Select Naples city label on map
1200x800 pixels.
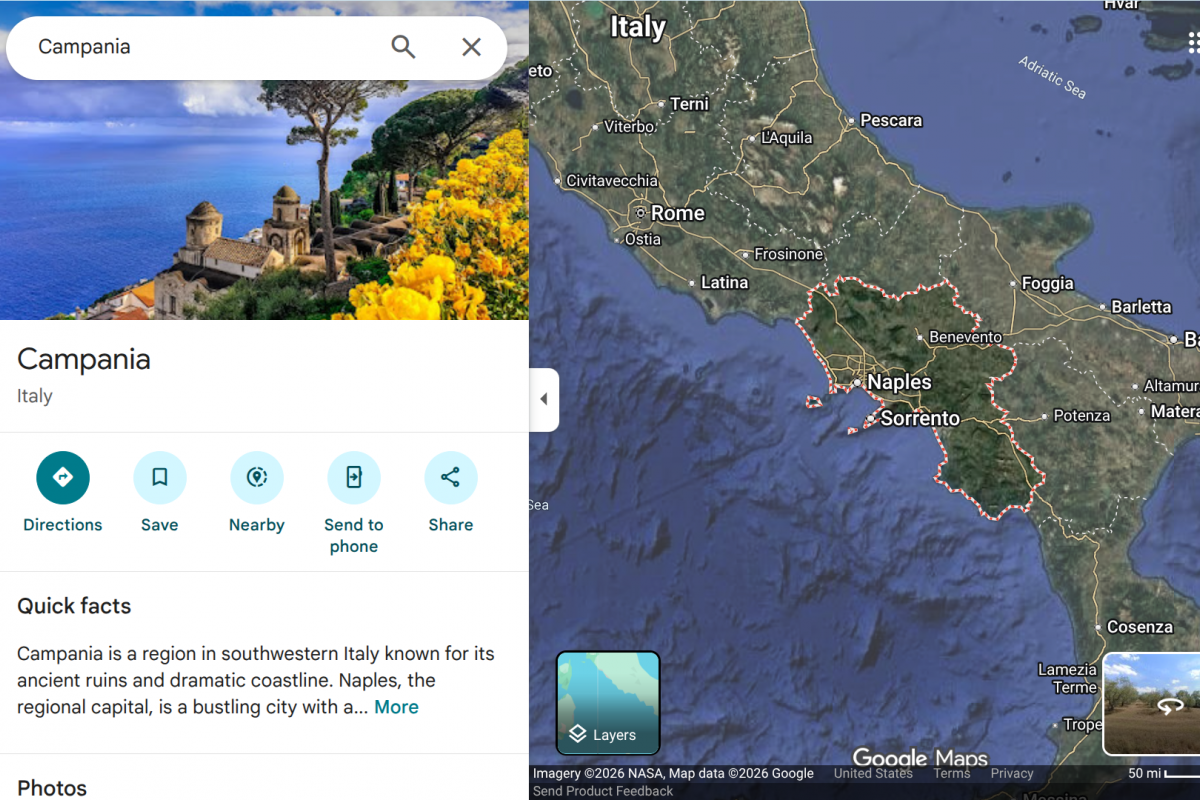898,382
